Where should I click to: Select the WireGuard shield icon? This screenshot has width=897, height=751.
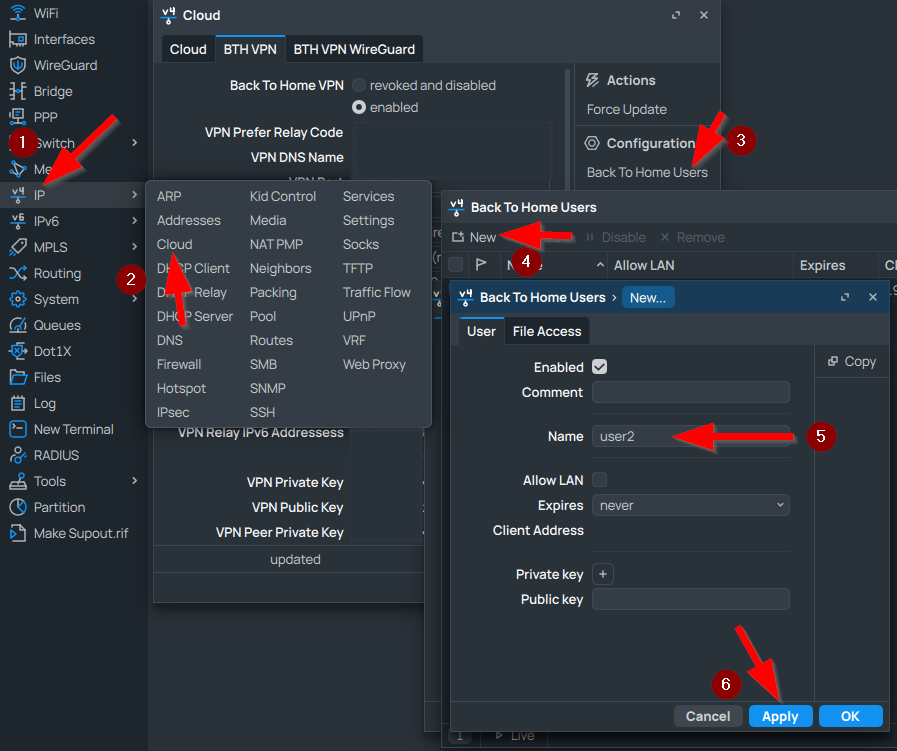(18, 65)
